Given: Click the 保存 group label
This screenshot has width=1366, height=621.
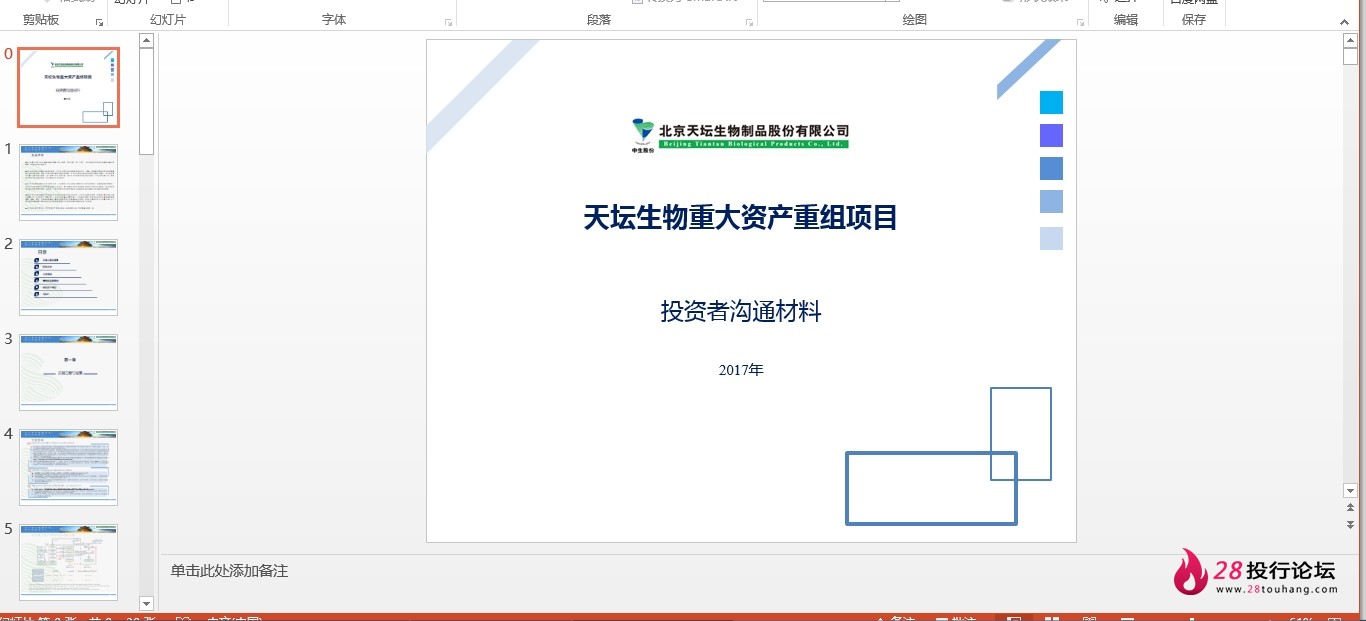Looking at the screenshot, I should (1194, 19).
